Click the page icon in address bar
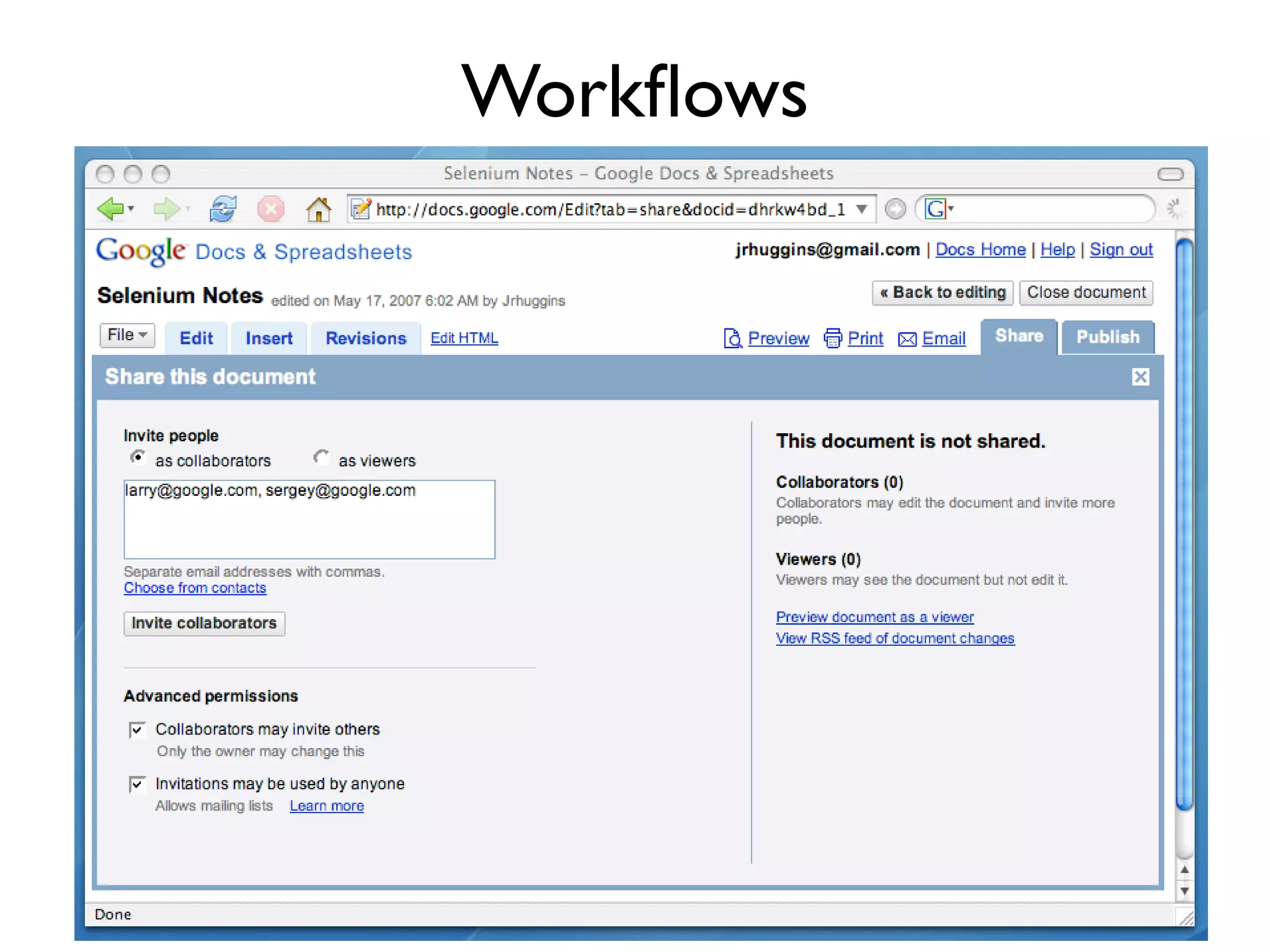 pos(362,209)
